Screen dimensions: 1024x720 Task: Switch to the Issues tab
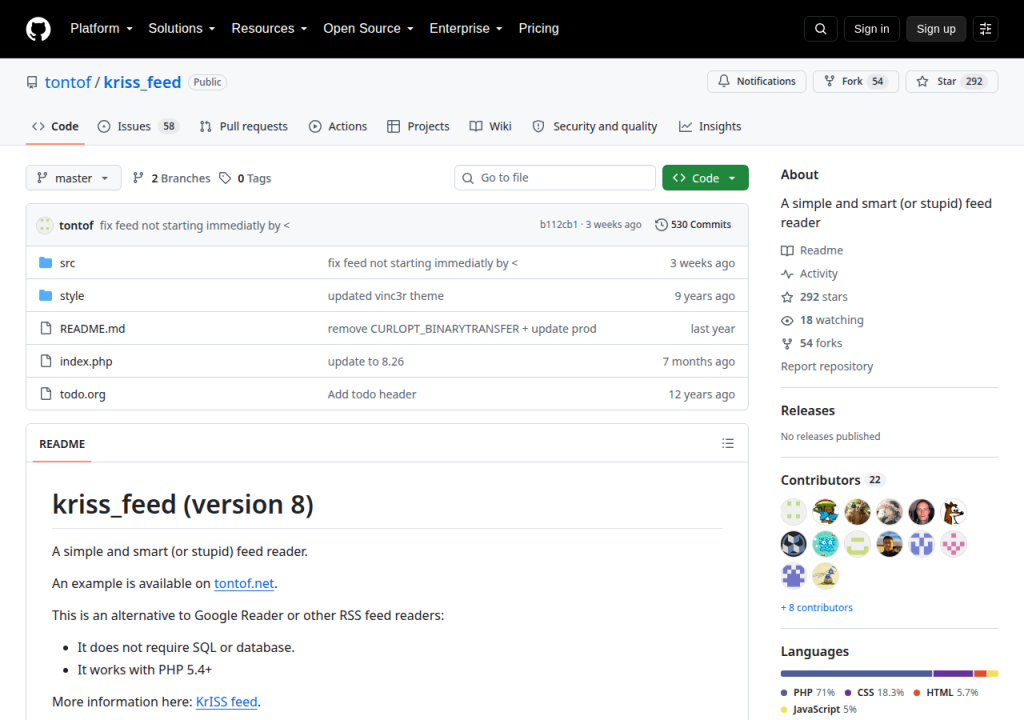(138, 126)
